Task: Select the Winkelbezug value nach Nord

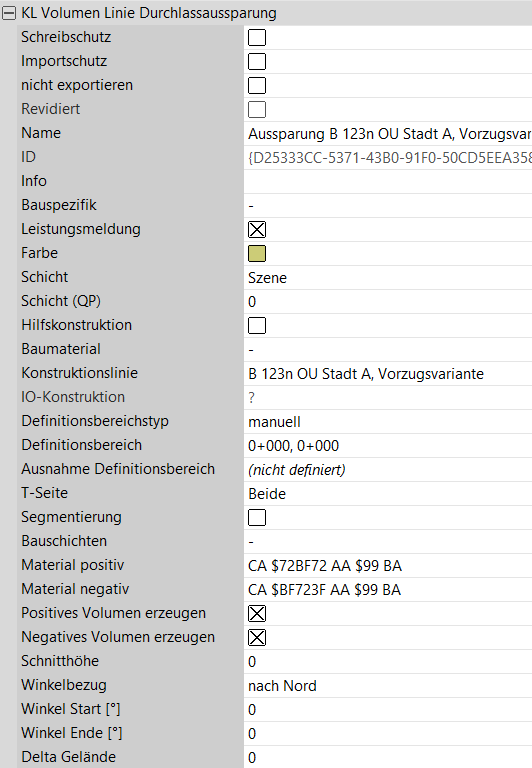Action: click(388, 686)
